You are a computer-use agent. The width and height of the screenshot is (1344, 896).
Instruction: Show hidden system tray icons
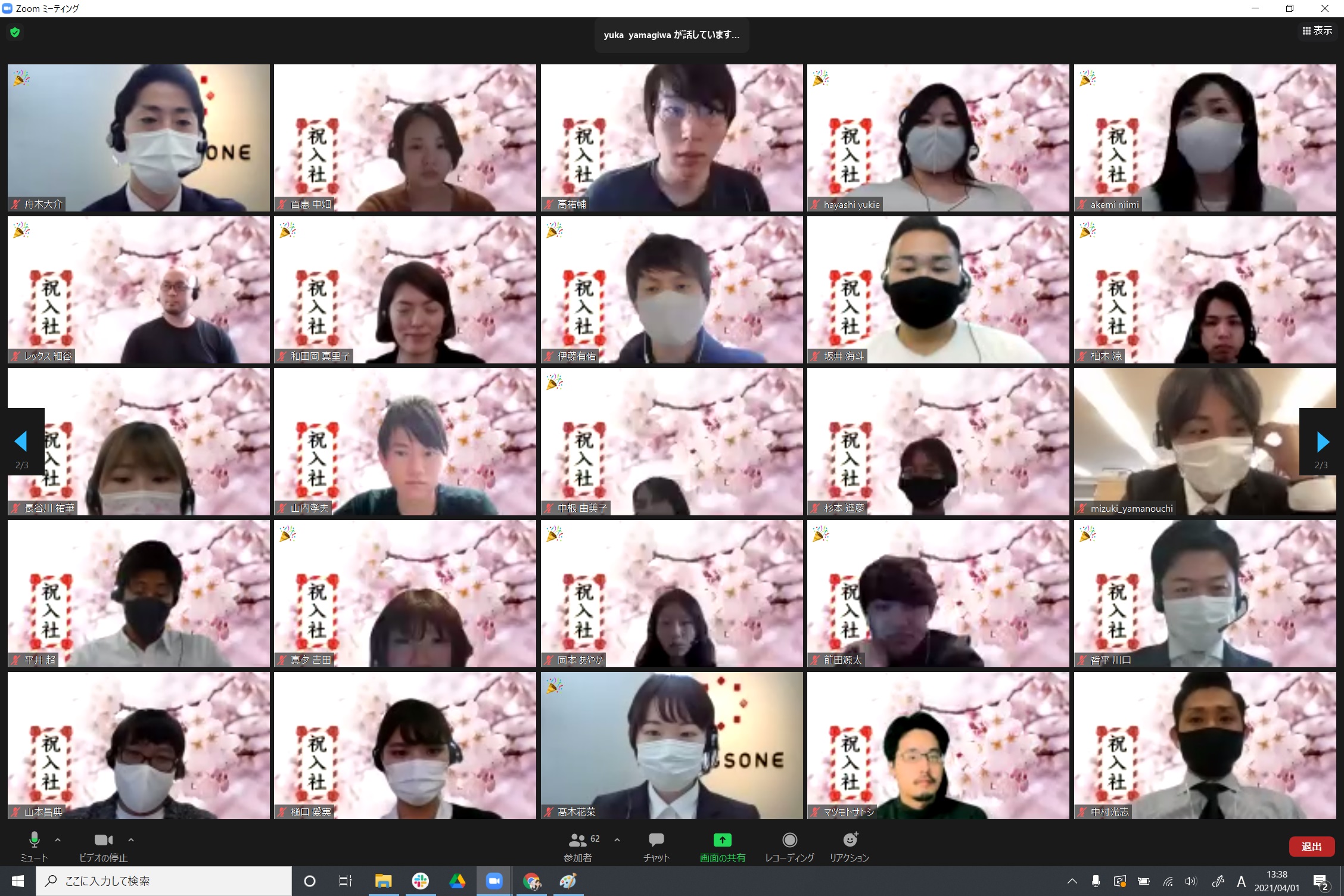tap(1072, 881)
